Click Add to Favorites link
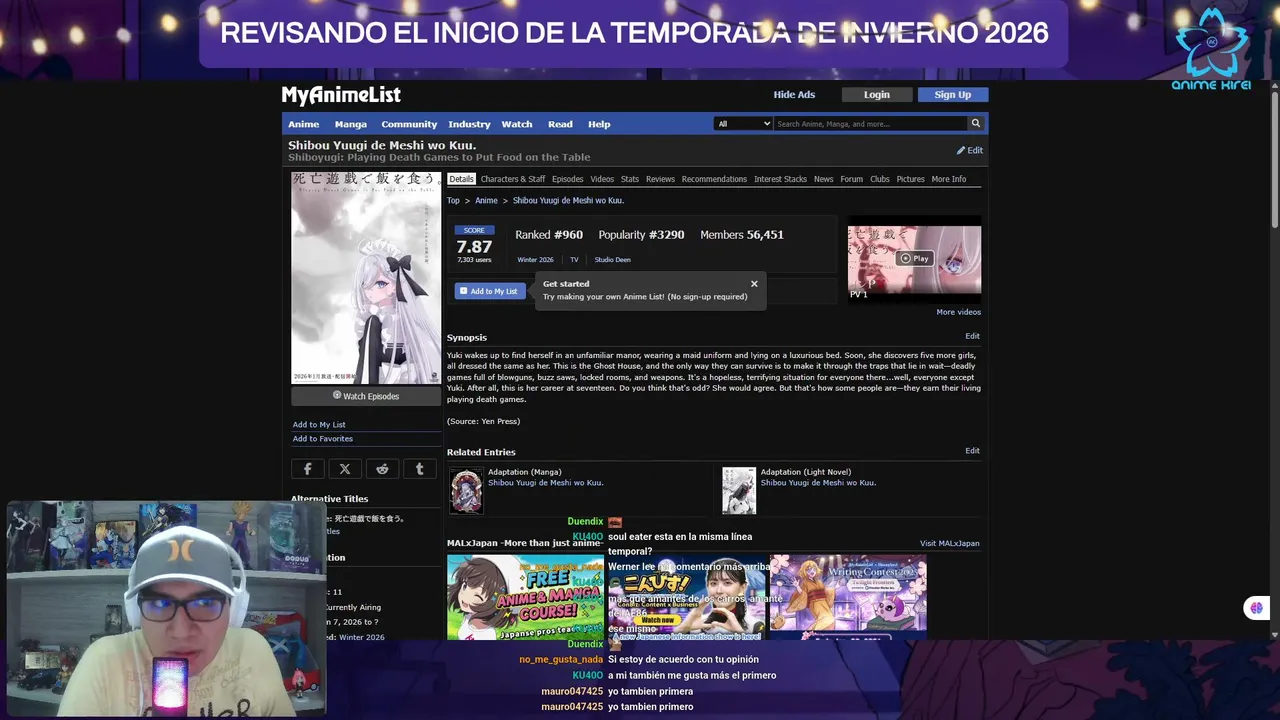 click(322, 438)
